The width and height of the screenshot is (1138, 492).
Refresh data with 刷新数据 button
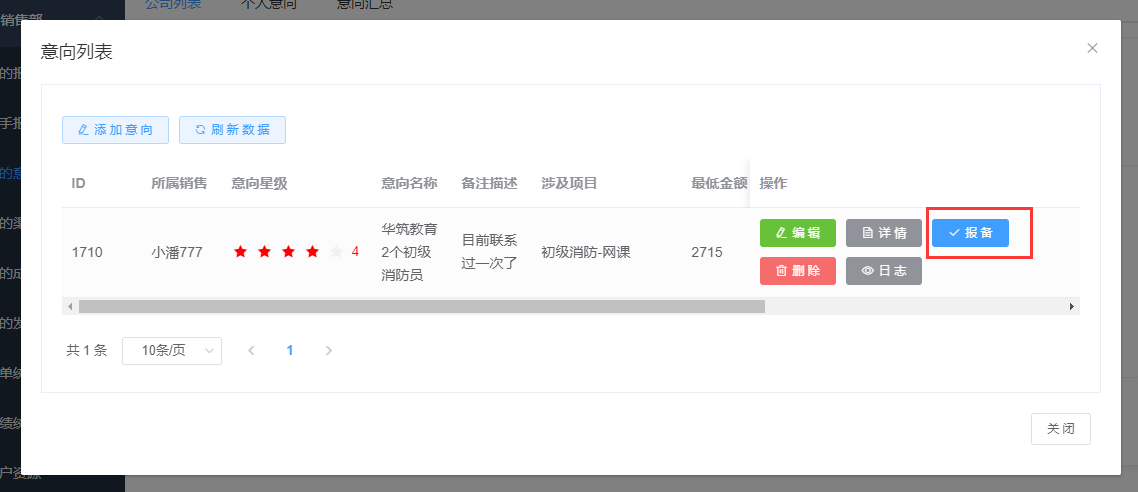[232, 130]
